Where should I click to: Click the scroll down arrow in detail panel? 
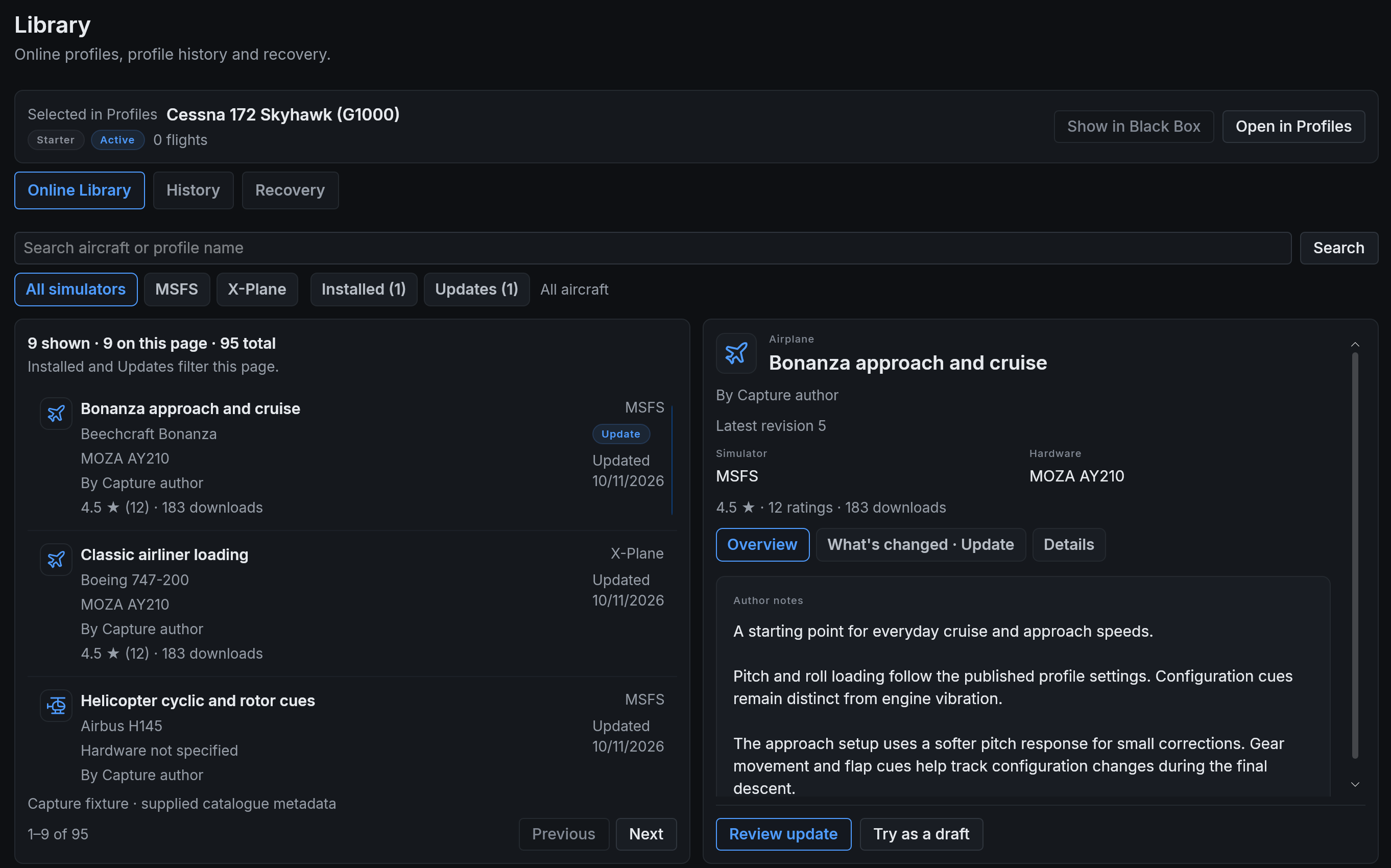[1355, 784]
